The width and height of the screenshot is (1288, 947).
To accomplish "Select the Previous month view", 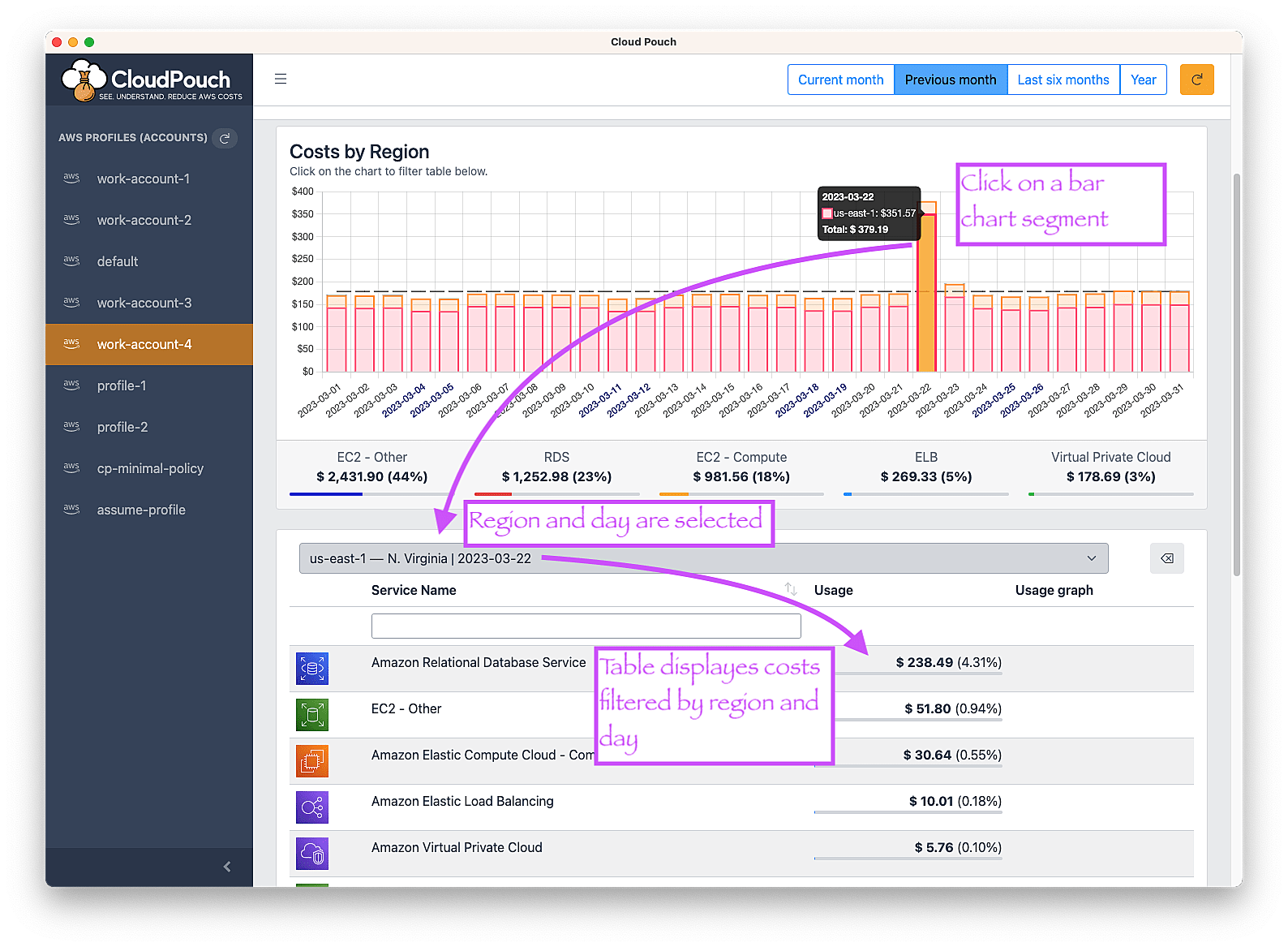I will (x=951, y=80).
